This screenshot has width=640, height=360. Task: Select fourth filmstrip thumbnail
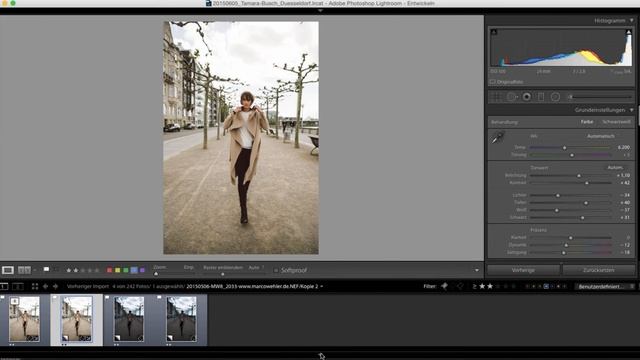click(x=181, y=319)
